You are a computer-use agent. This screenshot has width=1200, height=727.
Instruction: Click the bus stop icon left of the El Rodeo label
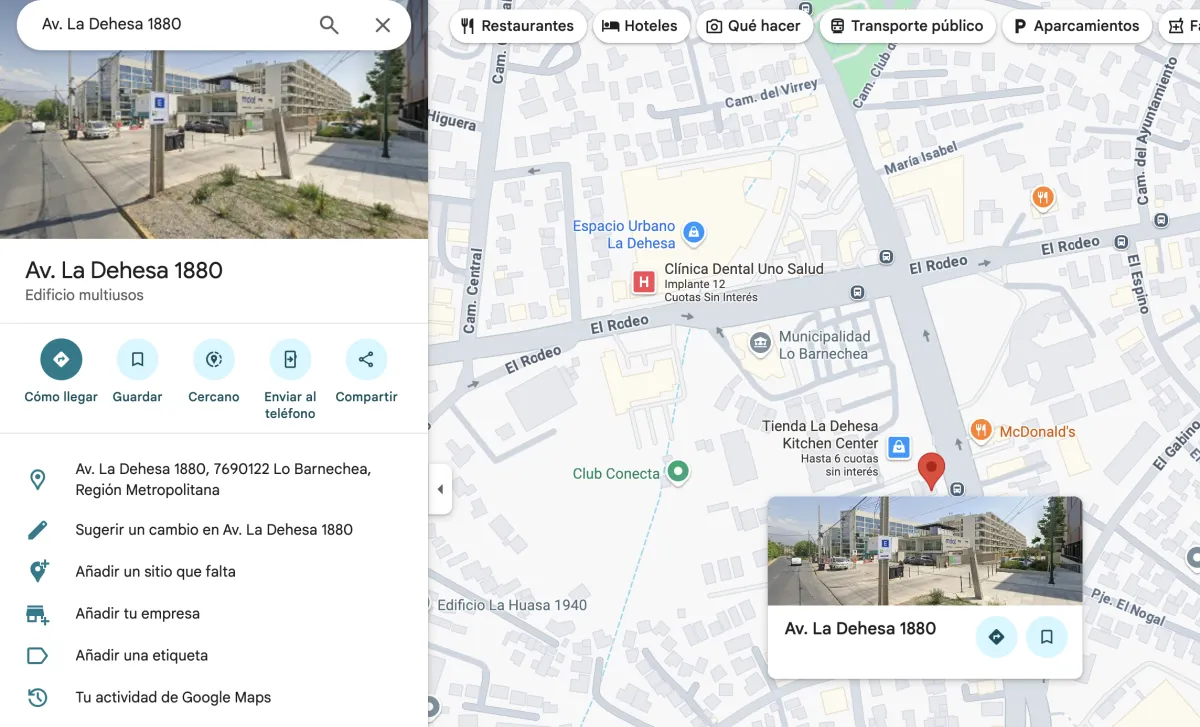(886, 257)
